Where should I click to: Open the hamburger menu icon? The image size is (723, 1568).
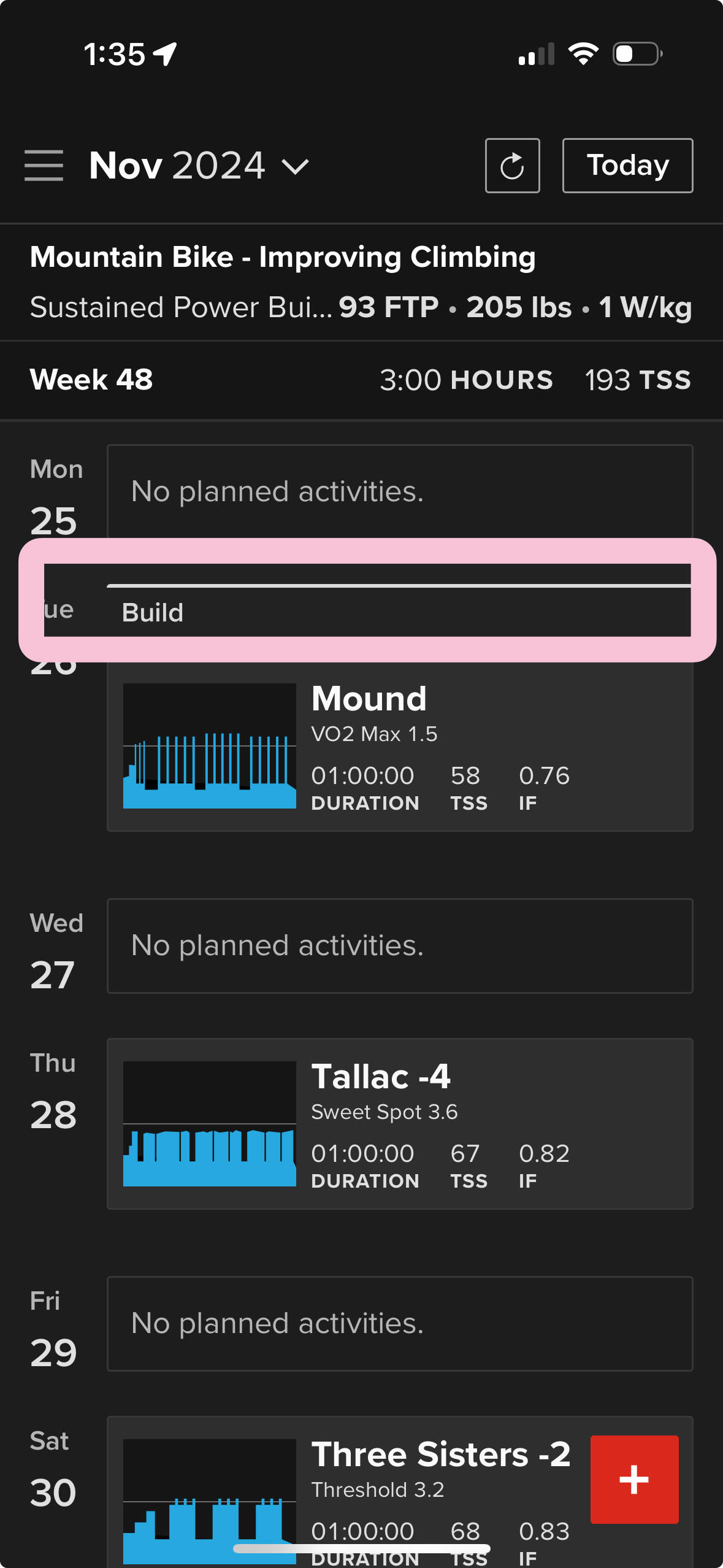coord(44,166)
